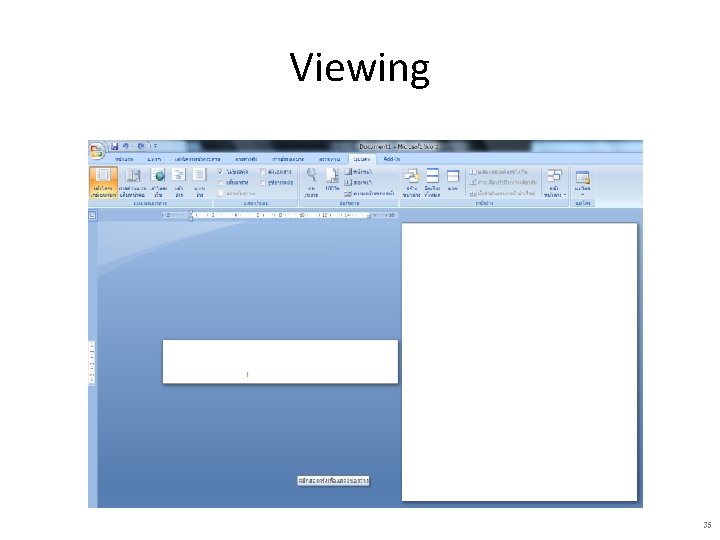Open the round Office button menu
The width and height of the screenshot is (720, 540).
click(x=97, y=151)
